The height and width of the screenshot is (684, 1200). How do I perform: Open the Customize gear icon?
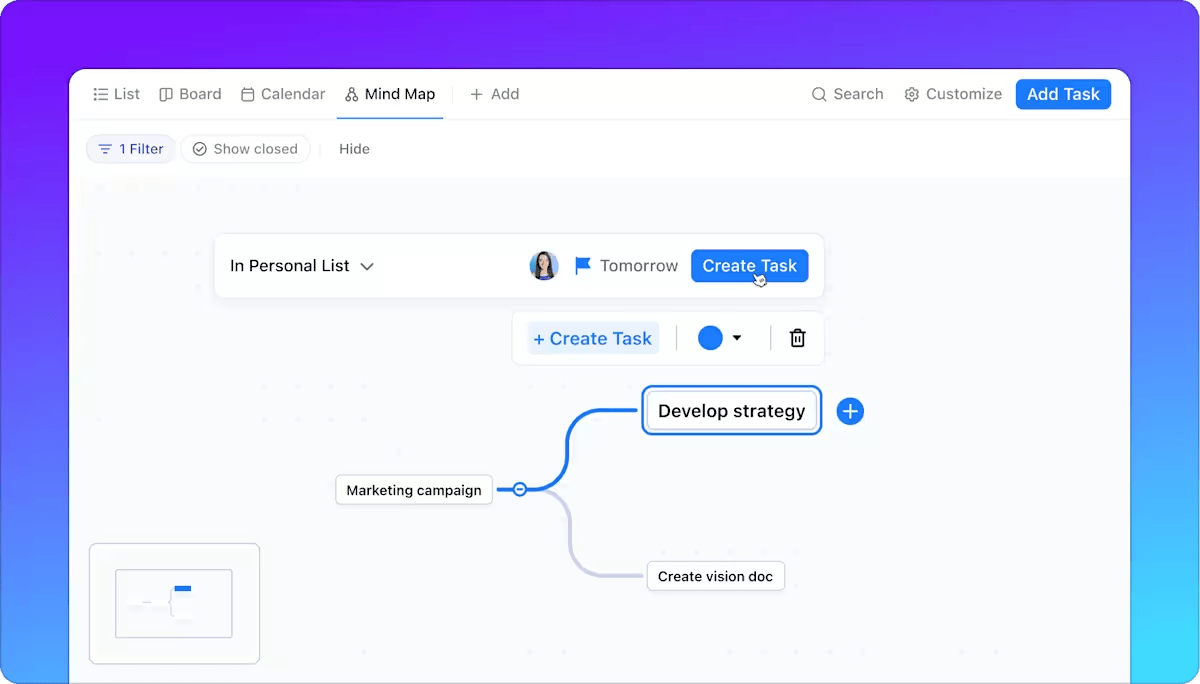coord(911,94)
